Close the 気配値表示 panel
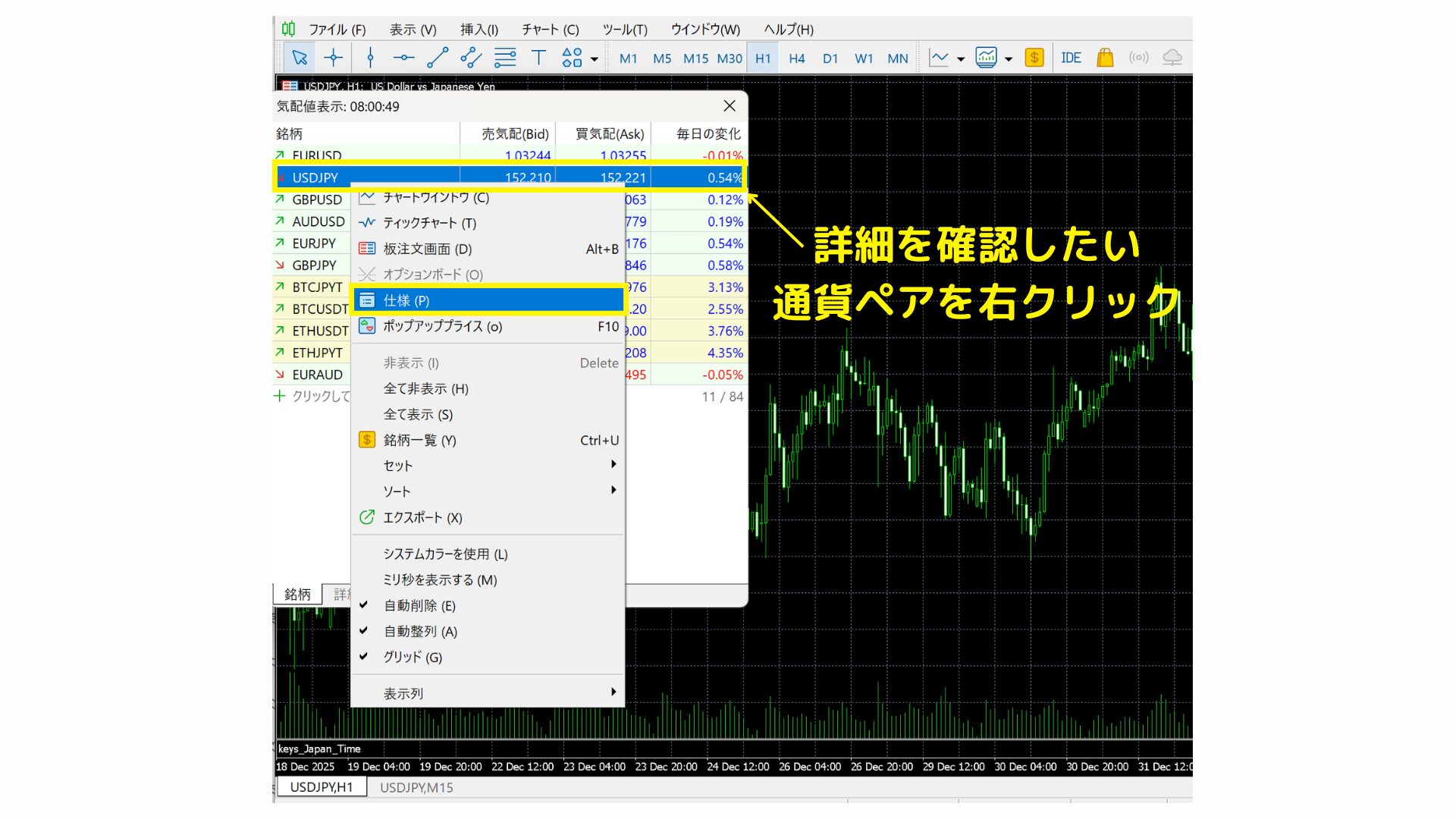 click(730, 106)
